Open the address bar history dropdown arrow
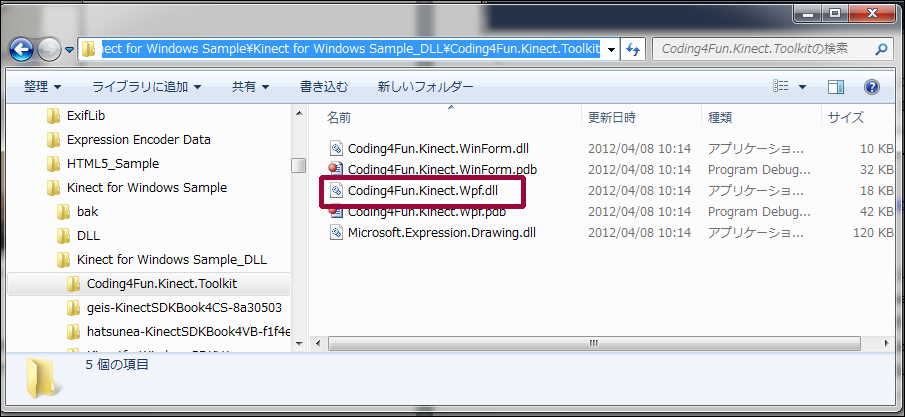905x417 pixels. tap(611, 50)
